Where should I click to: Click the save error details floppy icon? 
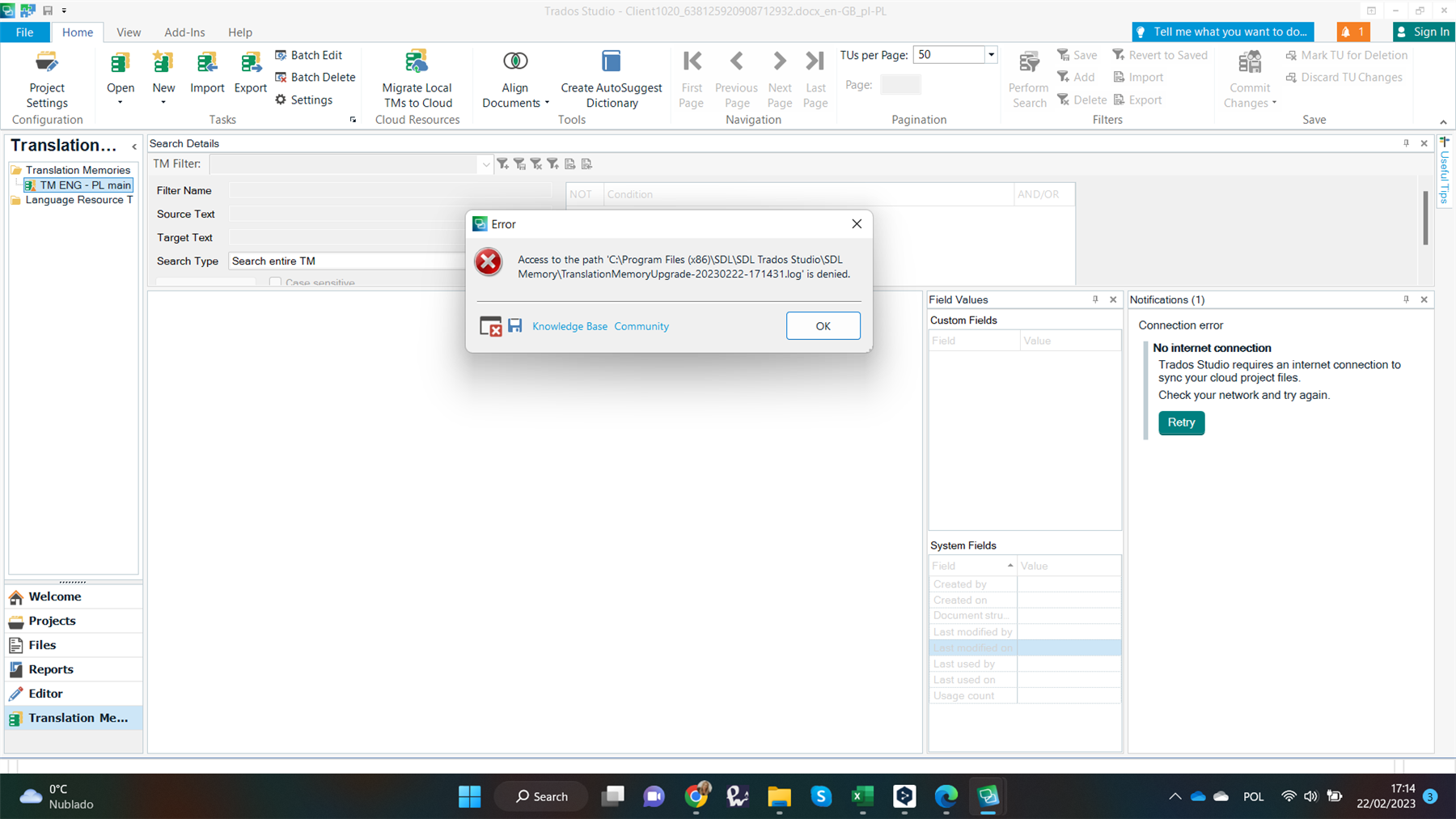point(515,325)
